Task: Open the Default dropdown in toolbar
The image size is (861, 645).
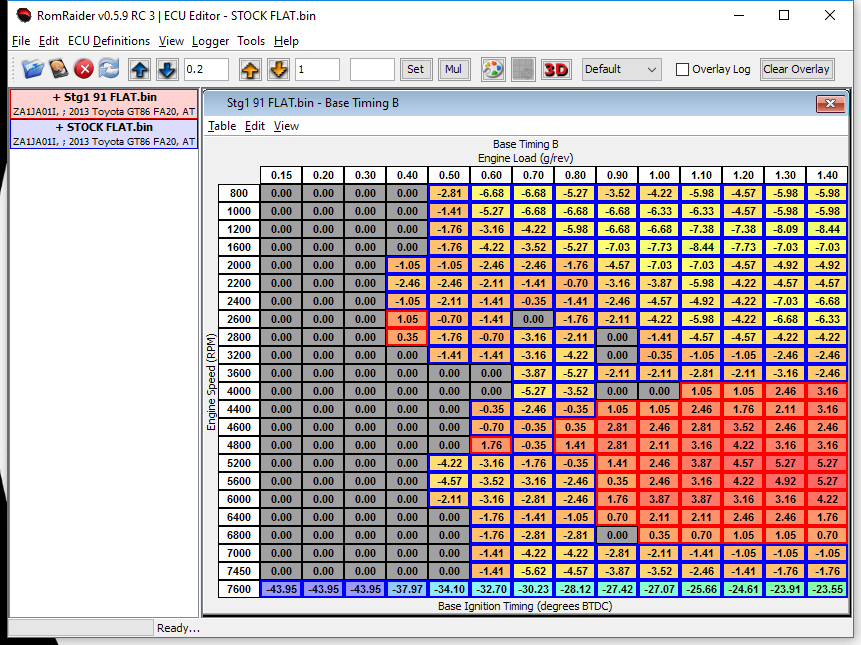Action: 621,69
